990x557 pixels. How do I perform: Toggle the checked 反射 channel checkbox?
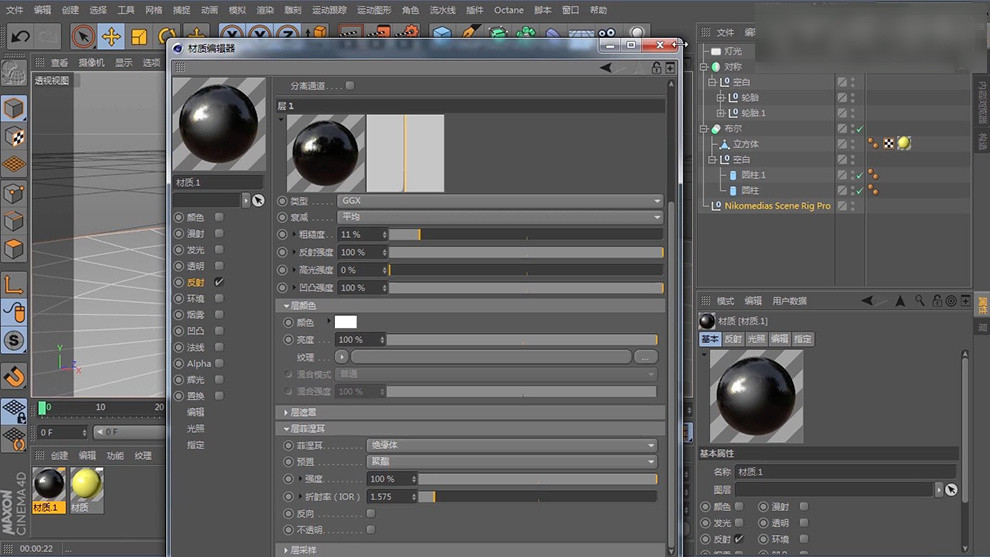click(219, 282)
